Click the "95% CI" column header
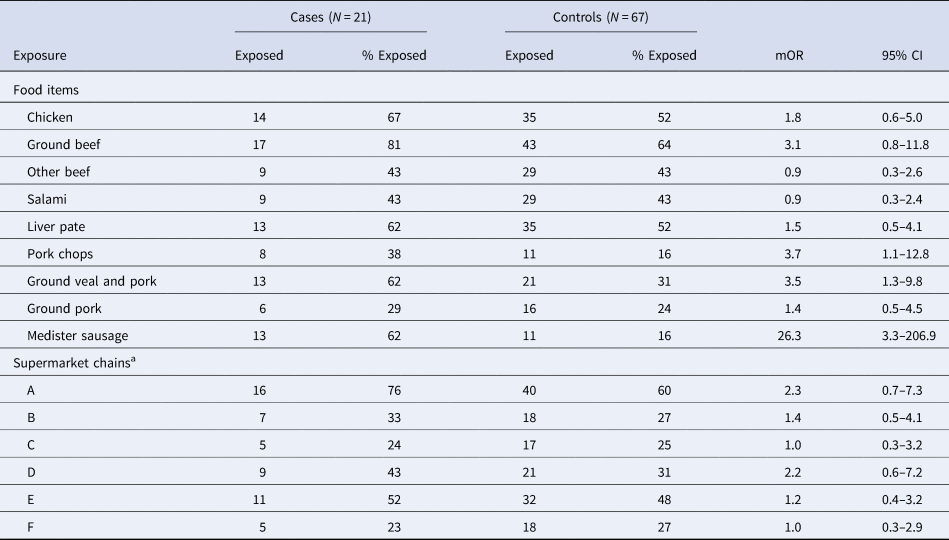 [900, 56]
